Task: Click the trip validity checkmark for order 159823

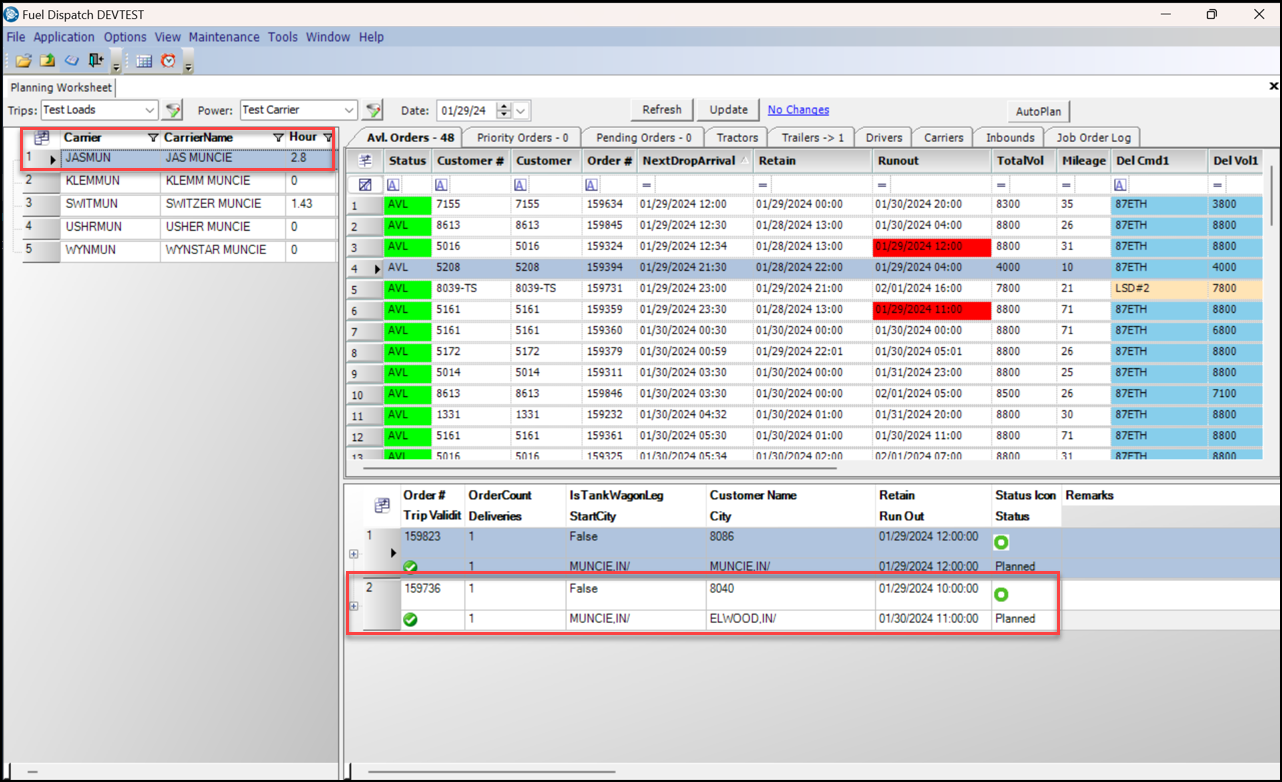Action: click(x=410, y=567)
